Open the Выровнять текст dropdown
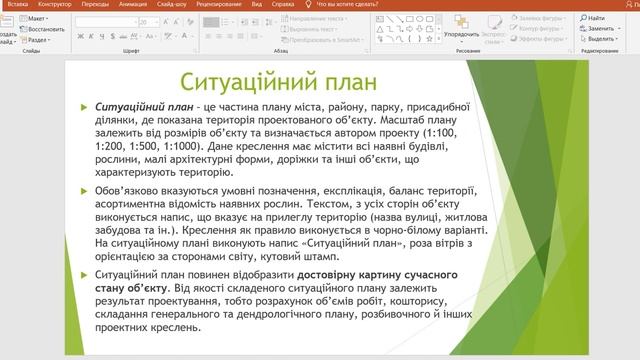The image size is (640, 360). (x=309, y=29)
